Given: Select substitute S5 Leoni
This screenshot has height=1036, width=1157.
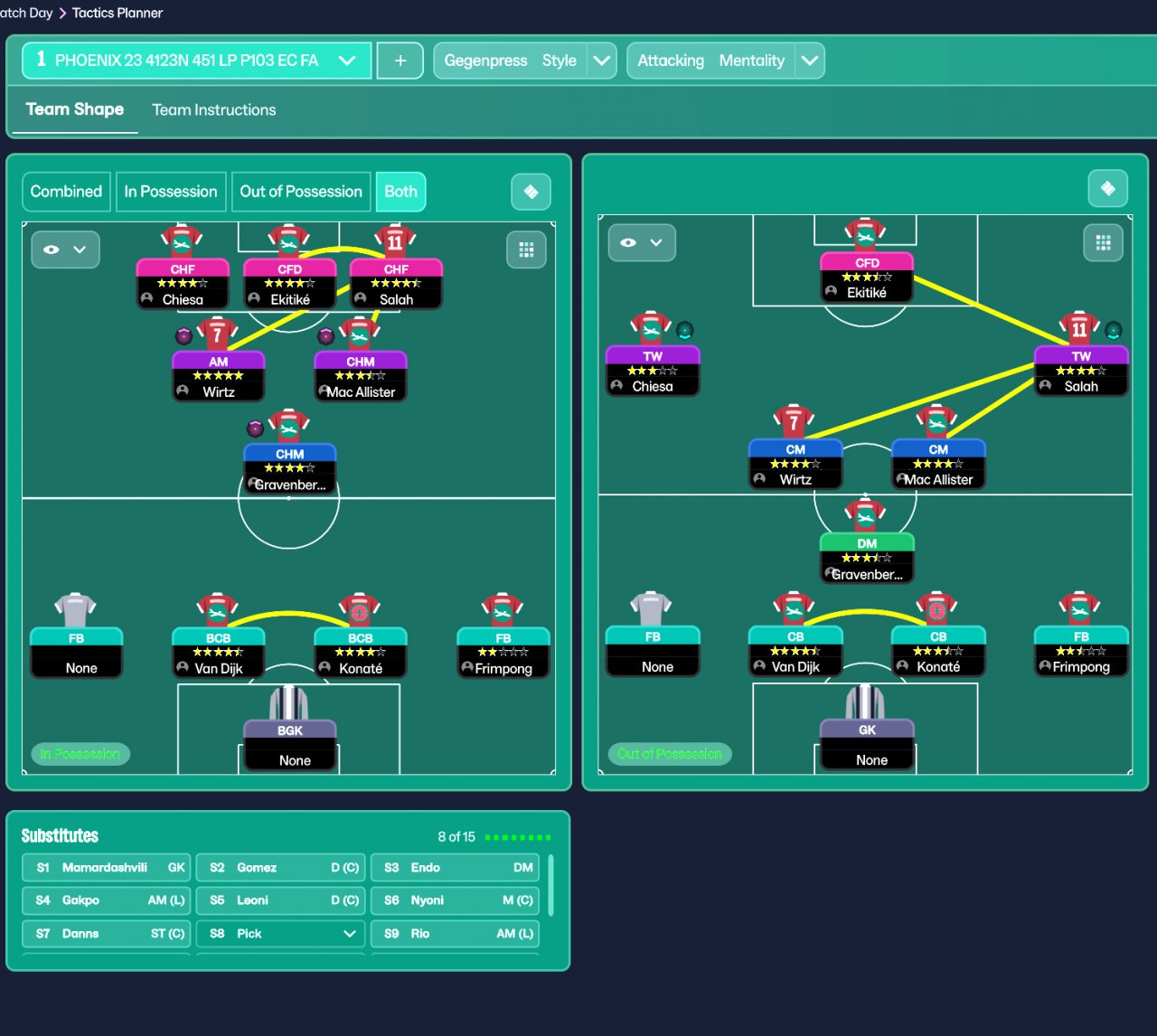Looking at the screenshot, I should (281, 900).
